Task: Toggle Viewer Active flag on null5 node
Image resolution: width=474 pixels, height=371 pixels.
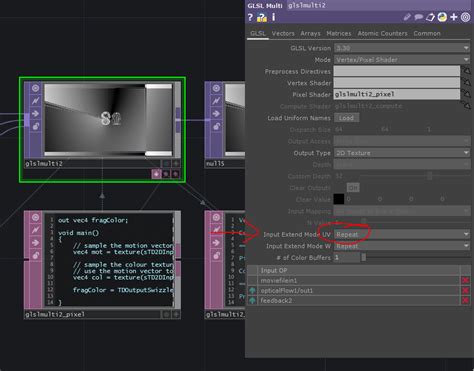Action: click(216, 88)
